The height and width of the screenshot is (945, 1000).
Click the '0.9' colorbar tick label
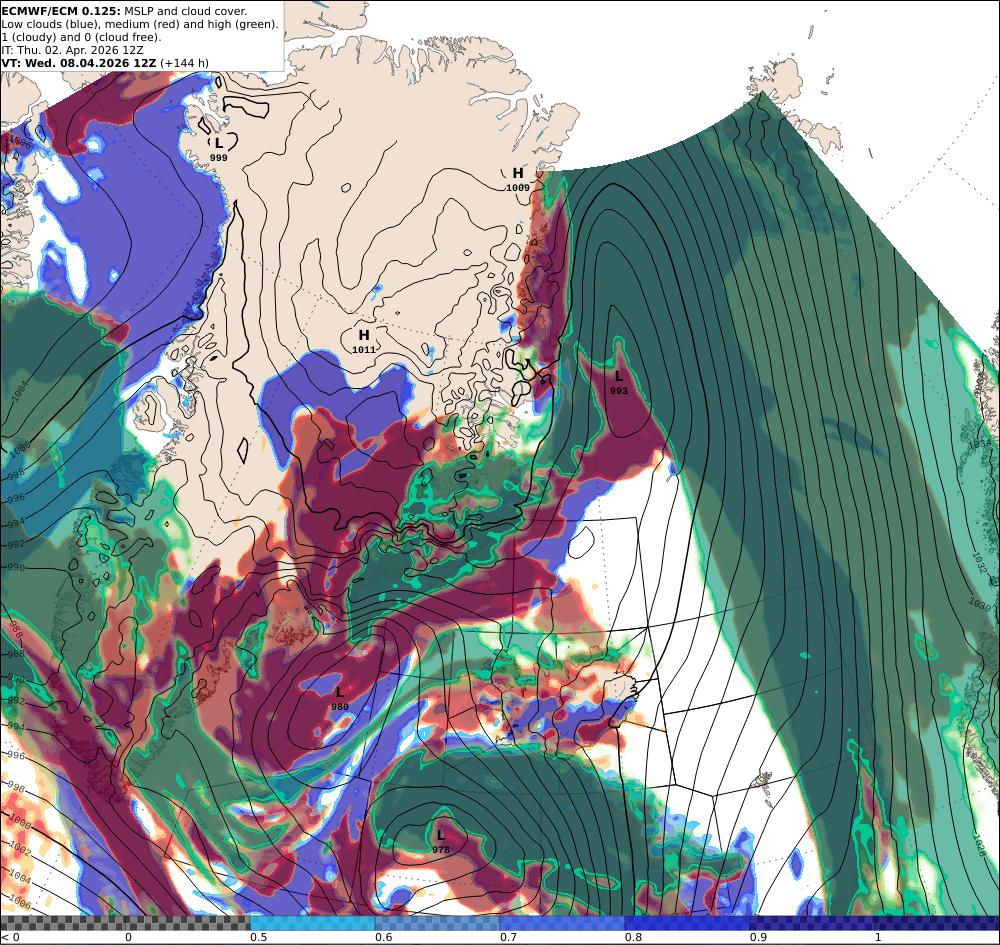tap(758, 937)
